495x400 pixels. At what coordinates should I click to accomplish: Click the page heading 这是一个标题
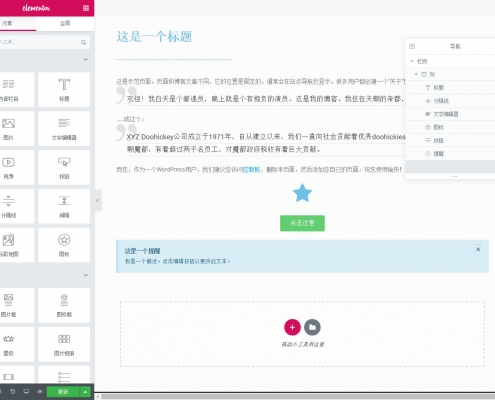point(154,36)
